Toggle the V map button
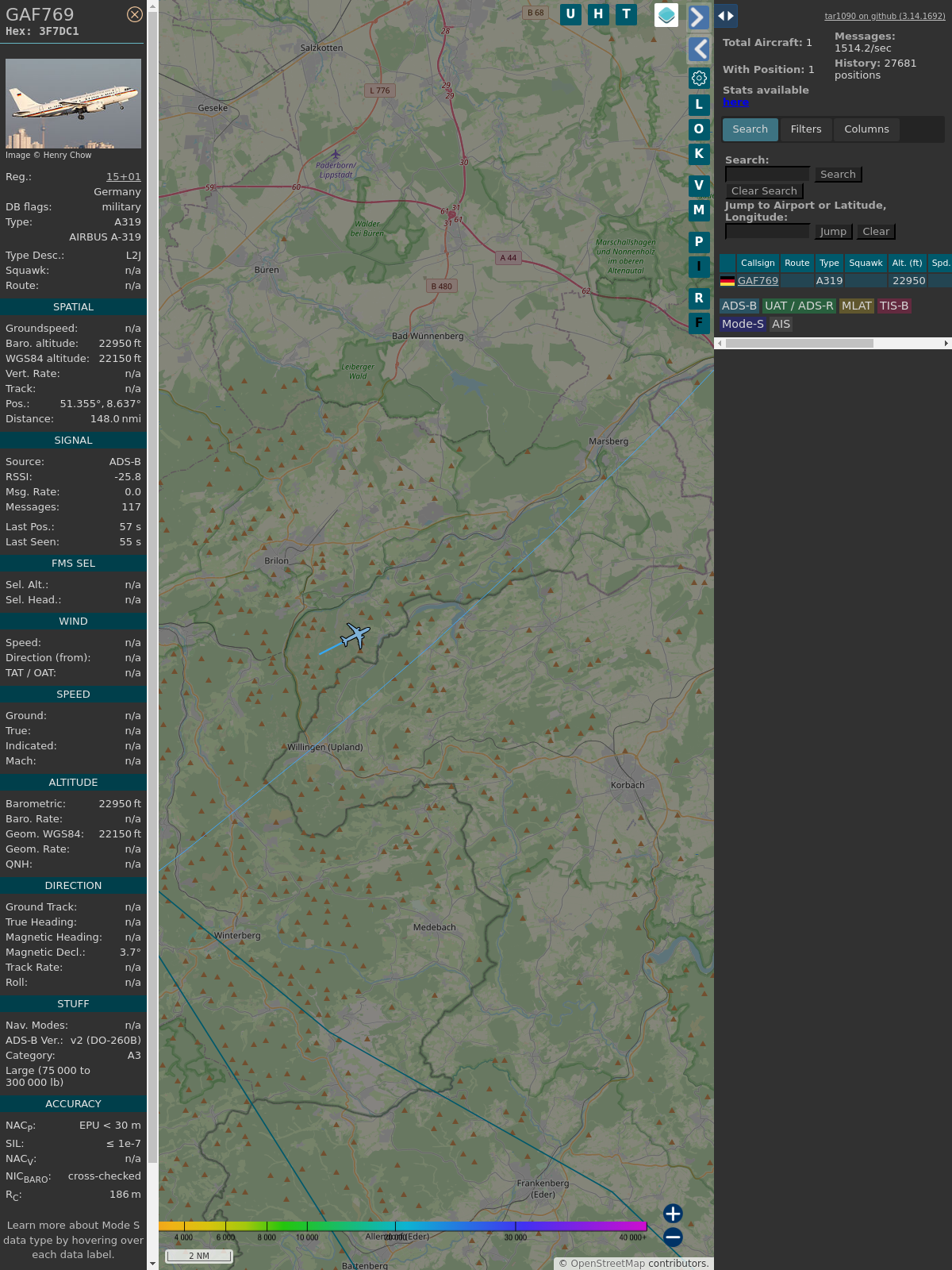Screen dimensions: 952x1270 pyautogui.click(x=699, y=185)
